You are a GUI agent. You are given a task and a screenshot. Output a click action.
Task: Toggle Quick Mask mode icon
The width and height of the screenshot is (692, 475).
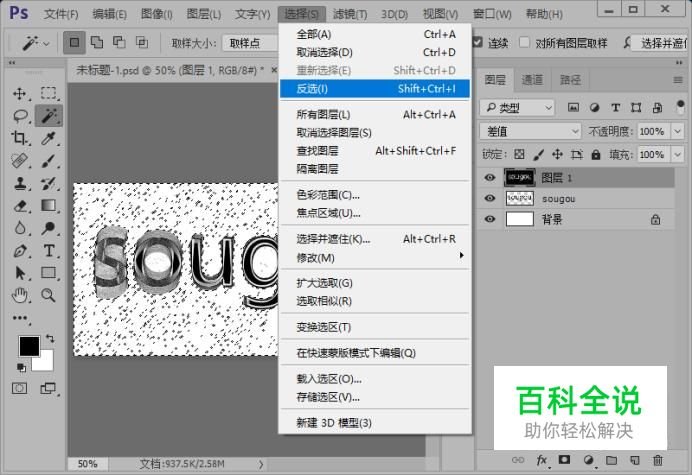19,388
